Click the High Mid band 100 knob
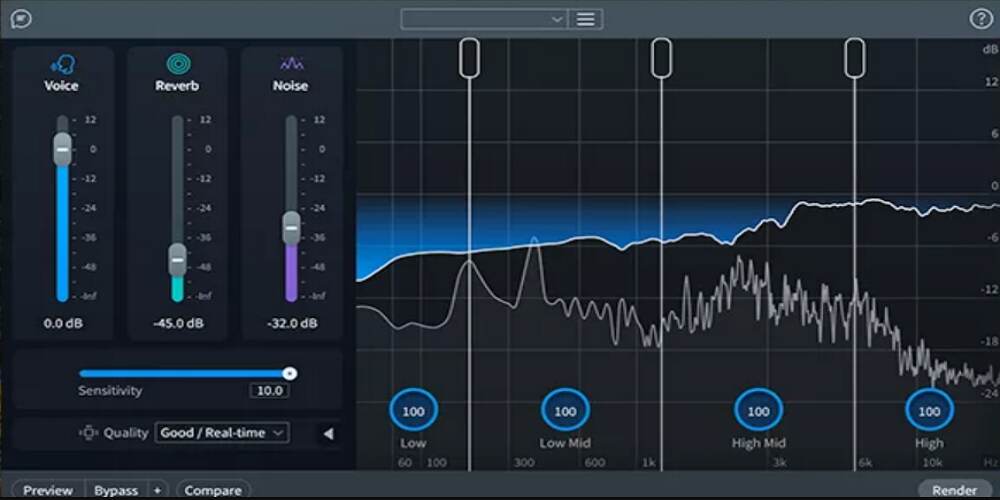The image size is (1000, 500). tap(758, 411)
